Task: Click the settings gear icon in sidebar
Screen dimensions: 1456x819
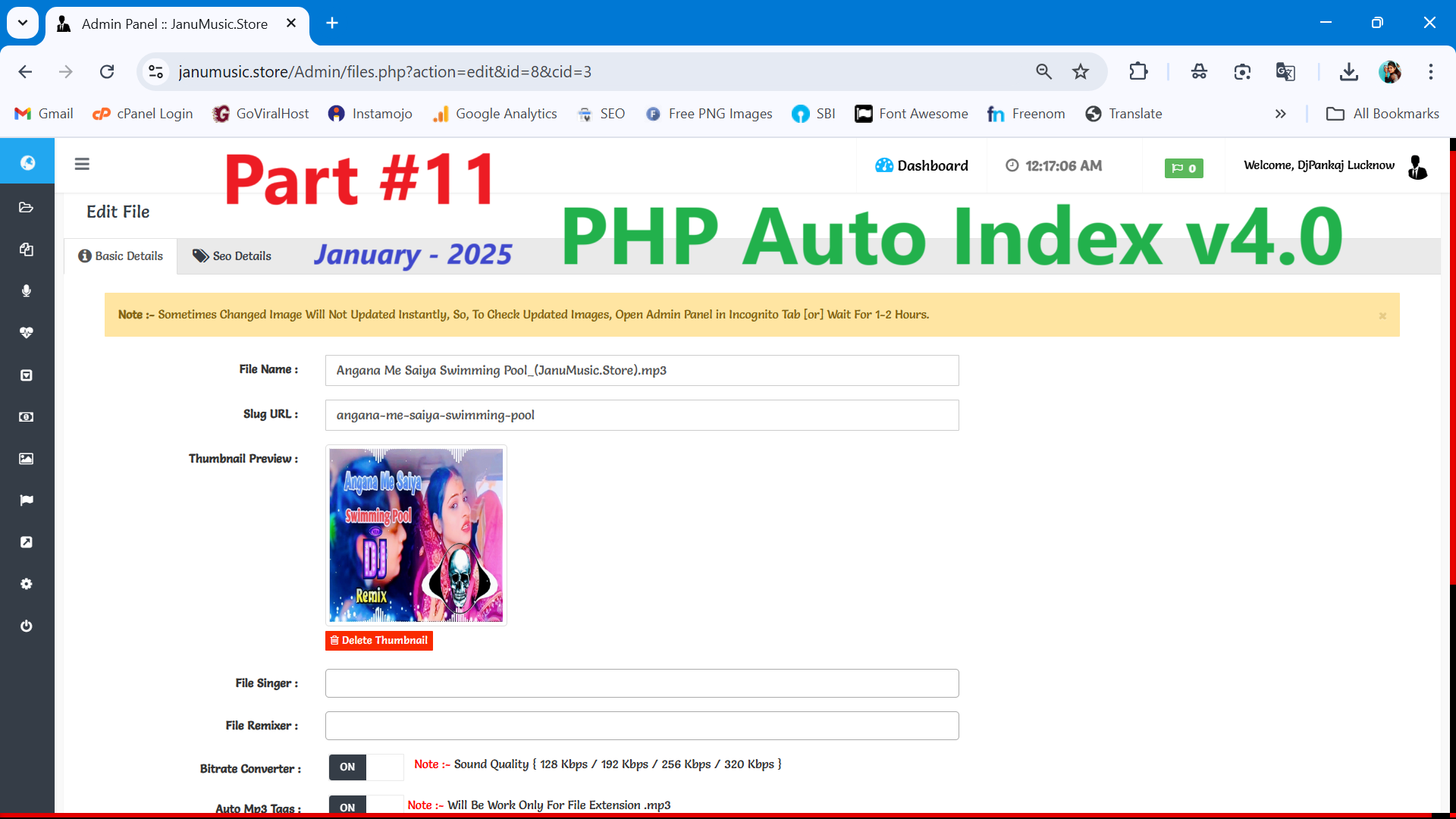Action: (x=27, y=583)
